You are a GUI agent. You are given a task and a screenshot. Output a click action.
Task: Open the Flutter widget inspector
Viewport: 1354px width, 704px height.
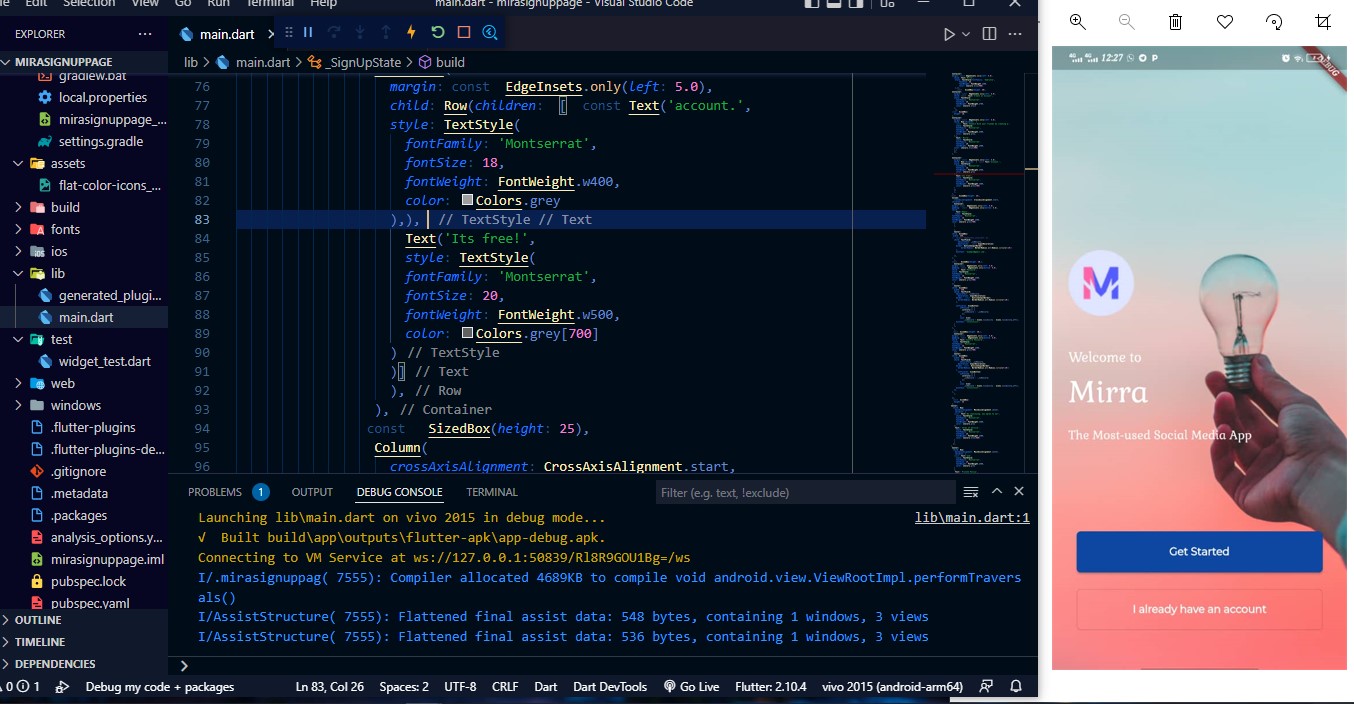489,32
